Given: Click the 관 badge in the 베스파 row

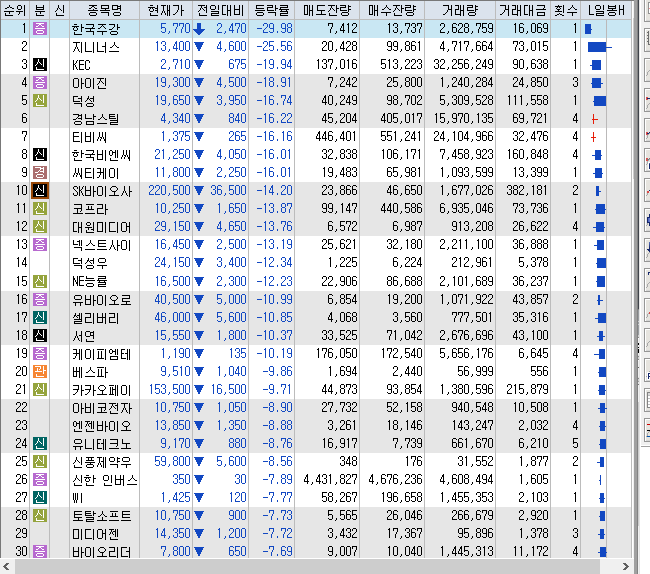Looking at the screenshot, I should (40, 371).
